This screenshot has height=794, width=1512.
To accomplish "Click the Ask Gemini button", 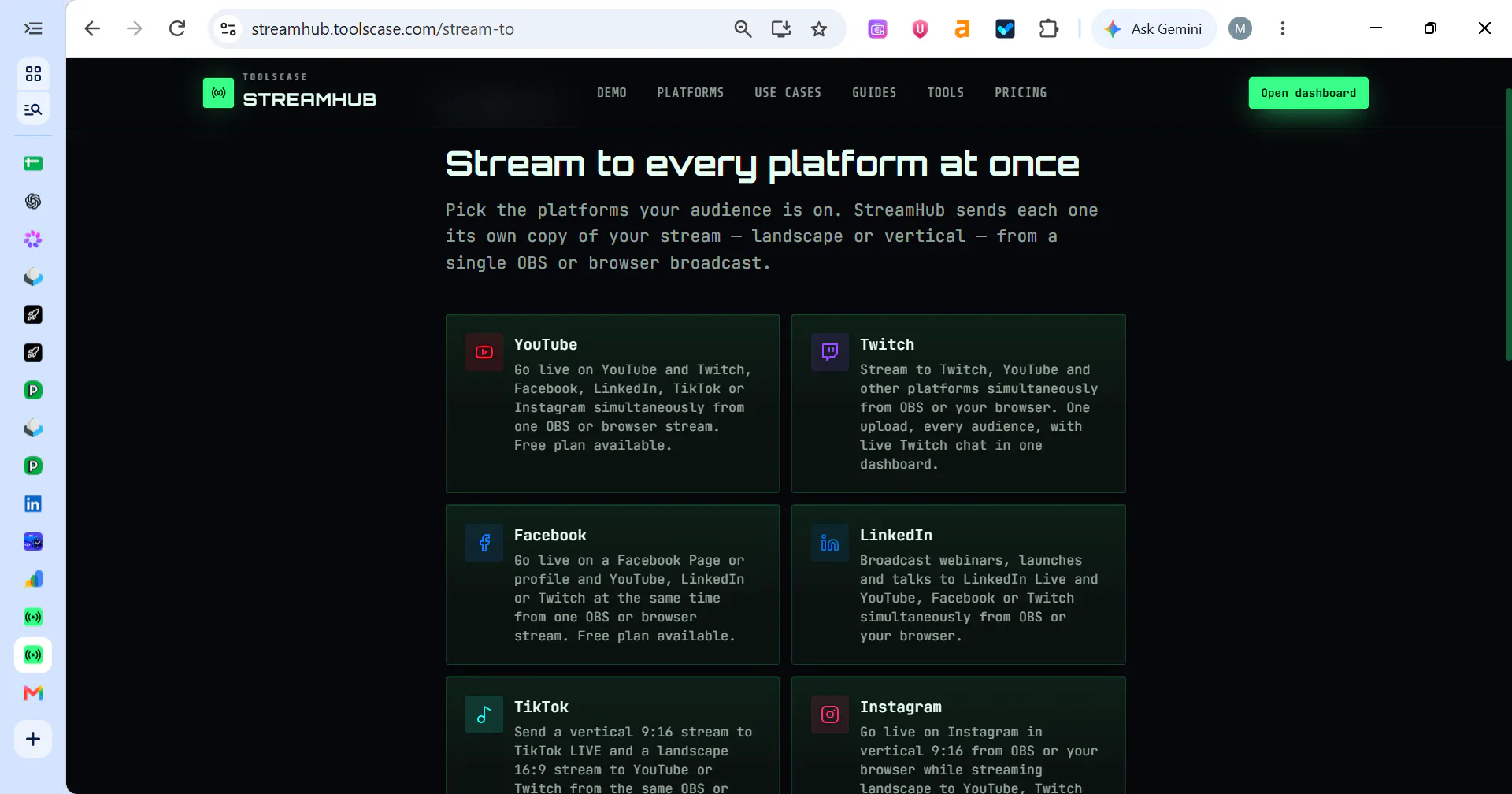I will pos(1154,29).
